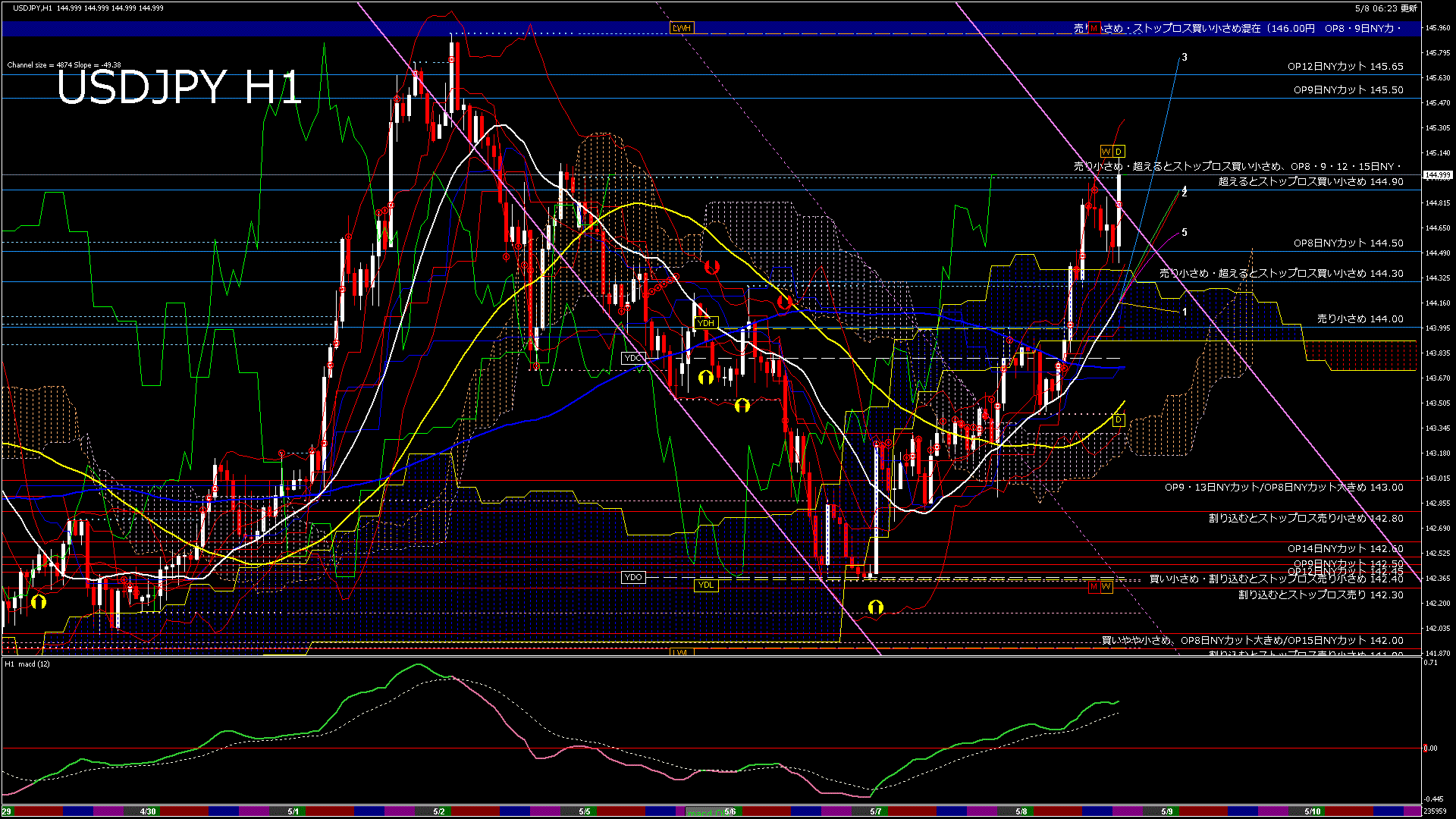Viewport: 1456px width, 819px height.
Task: Click projection line endpoint labeled 3
Action: (1180, 58)
